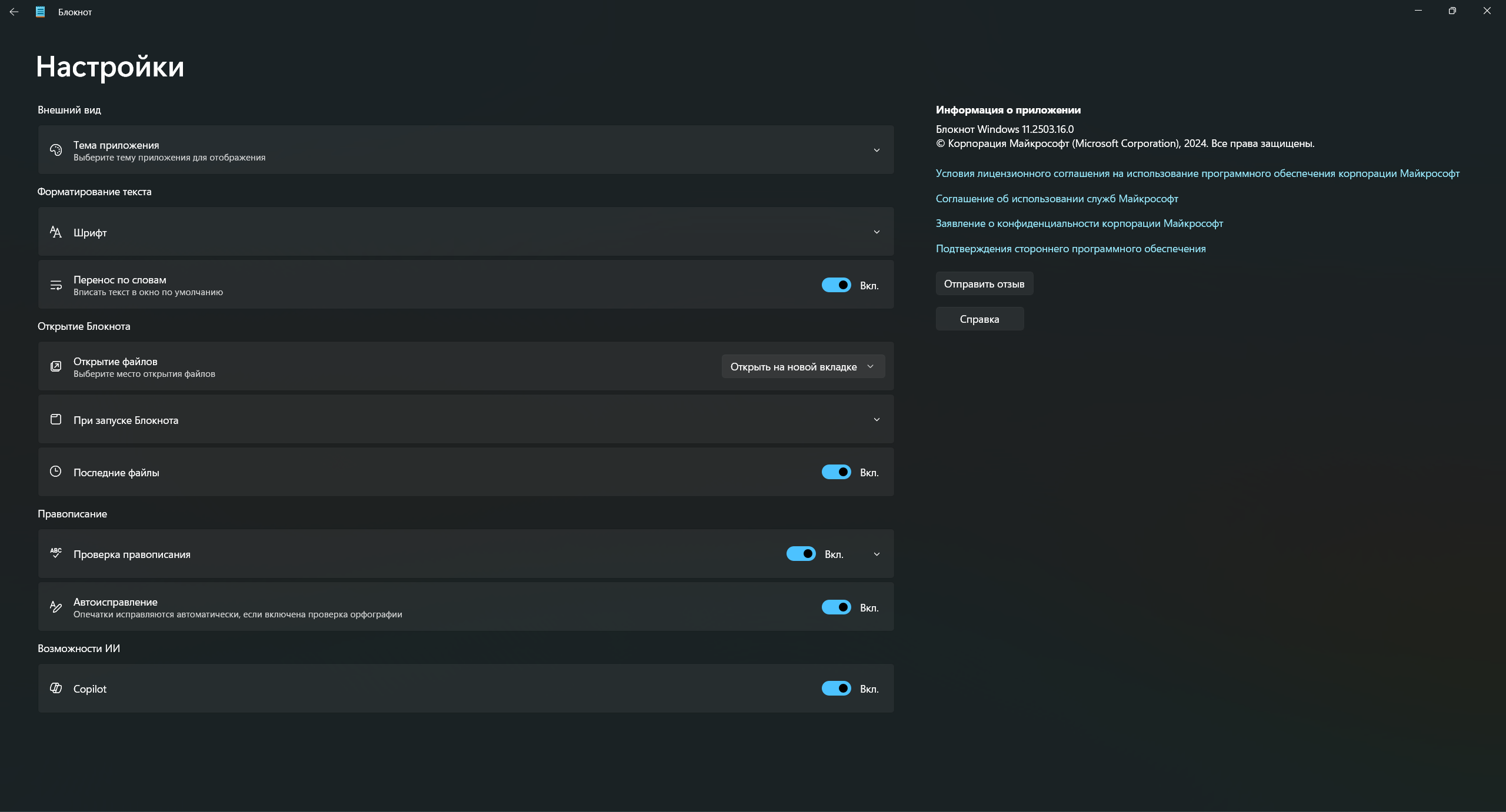The height and width of the screenshot is (812, 1506).
Task: Click the back arrow icon
Action: click(x=14, y=12)
